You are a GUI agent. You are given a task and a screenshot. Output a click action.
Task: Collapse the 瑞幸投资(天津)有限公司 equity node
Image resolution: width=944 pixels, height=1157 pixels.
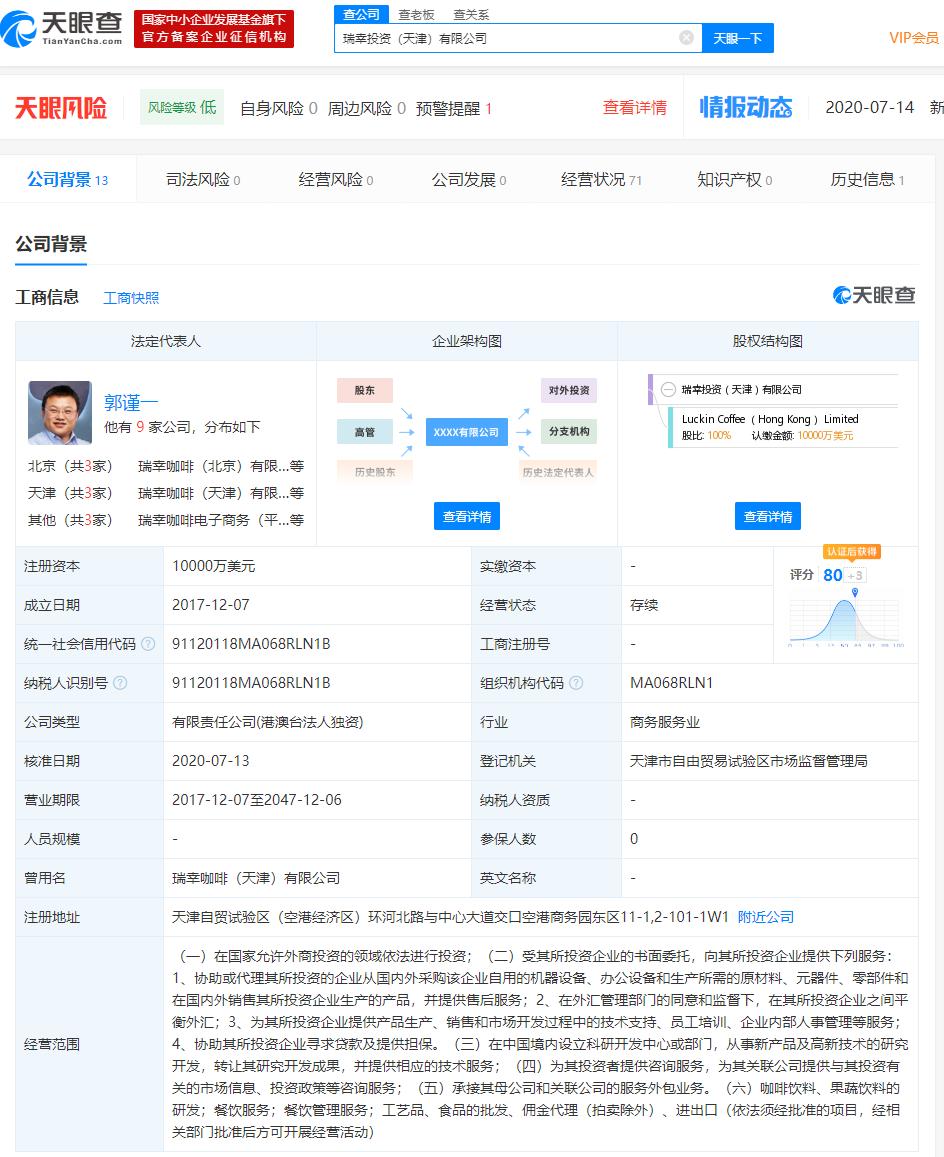[668, 390]
